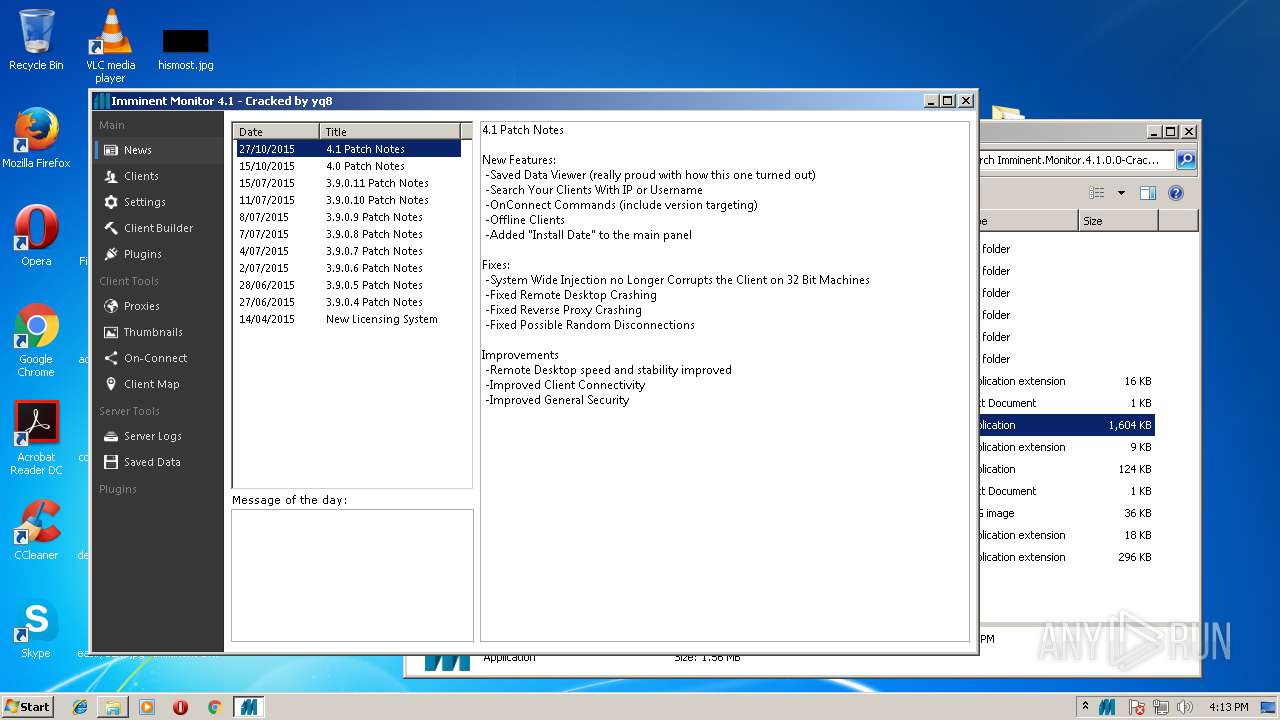Viewport: 1280px width, 720px height.
Task: Click the Client Builder hammer icon
Action: click(x=111, y=228)
